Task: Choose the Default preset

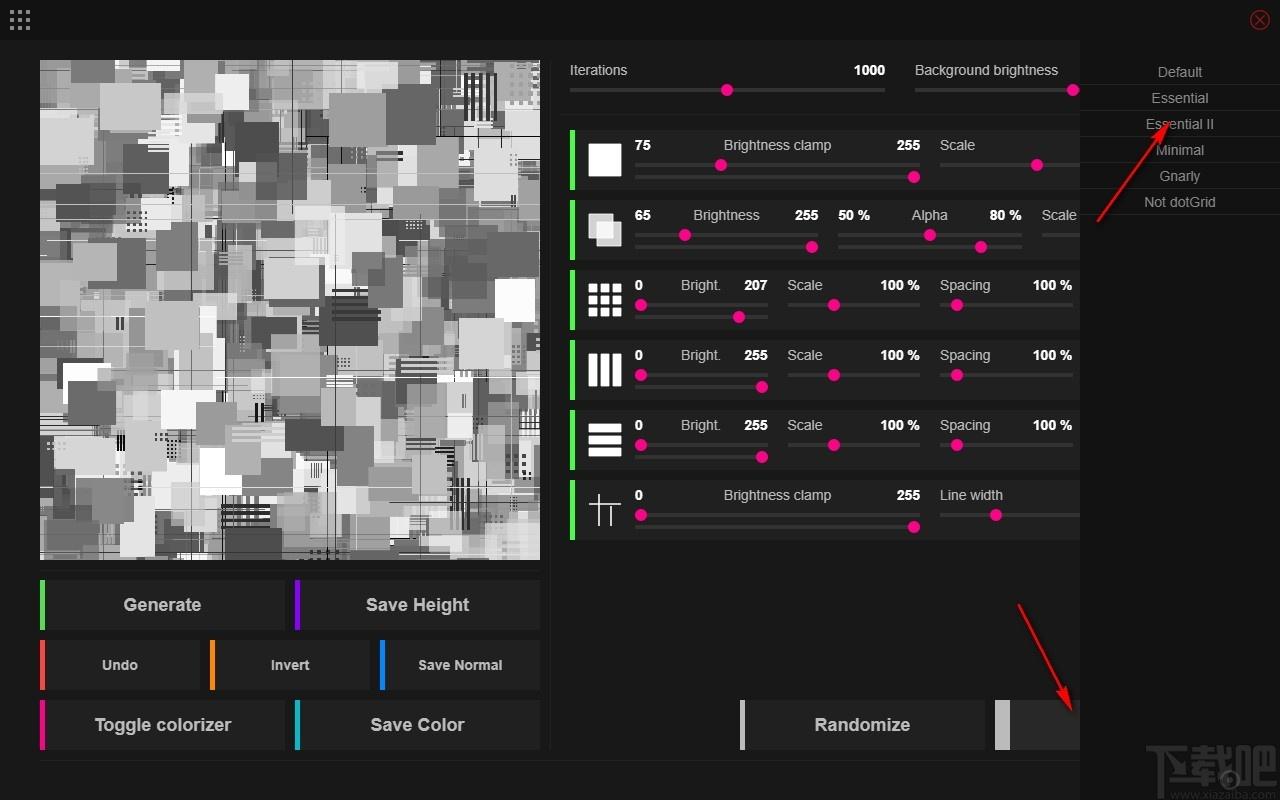Action: (x=1180, y=72)
